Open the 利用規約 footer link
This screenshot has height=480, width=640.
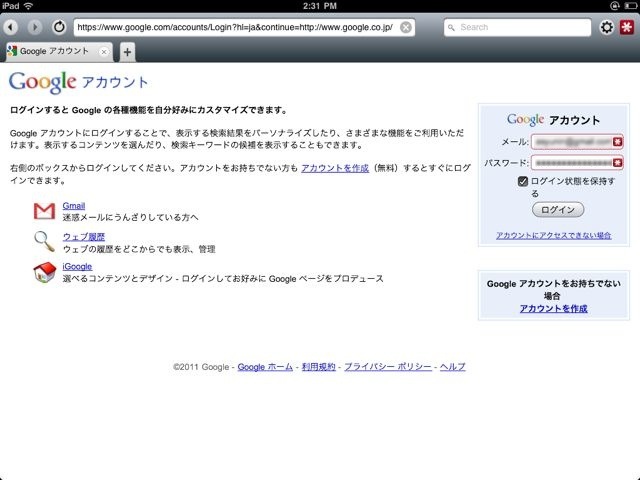coord(318,367)
